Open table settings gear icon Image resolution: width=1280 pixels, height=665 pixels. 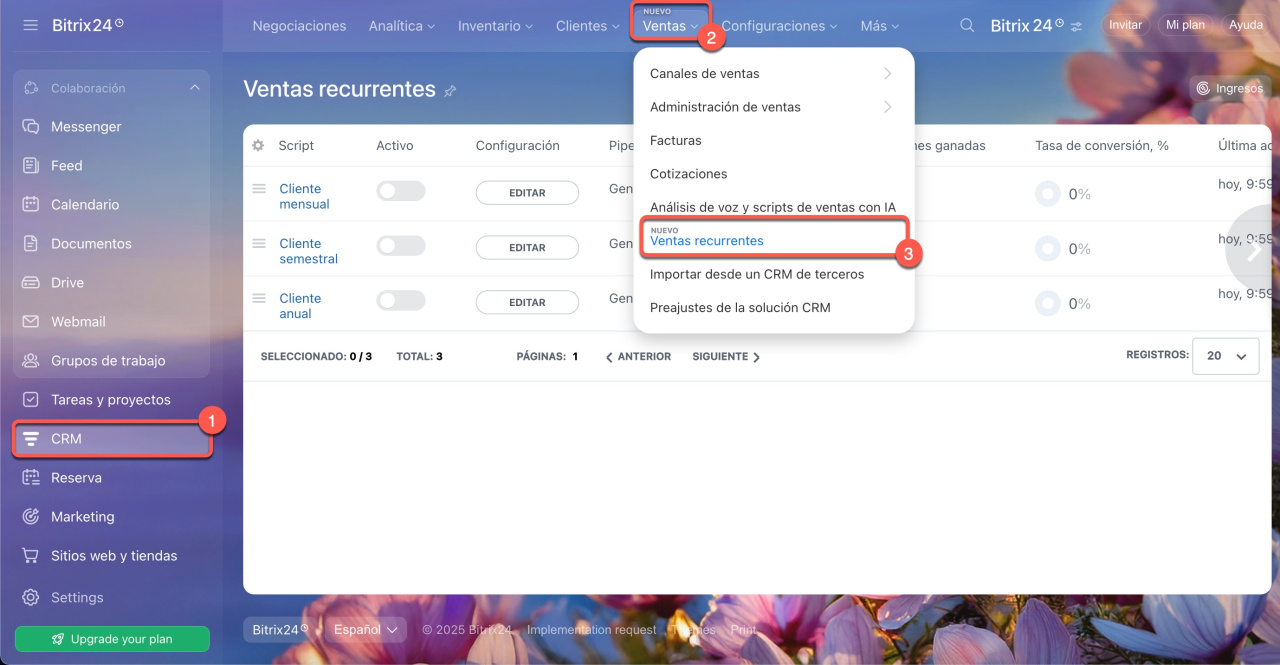coord(258,145)
